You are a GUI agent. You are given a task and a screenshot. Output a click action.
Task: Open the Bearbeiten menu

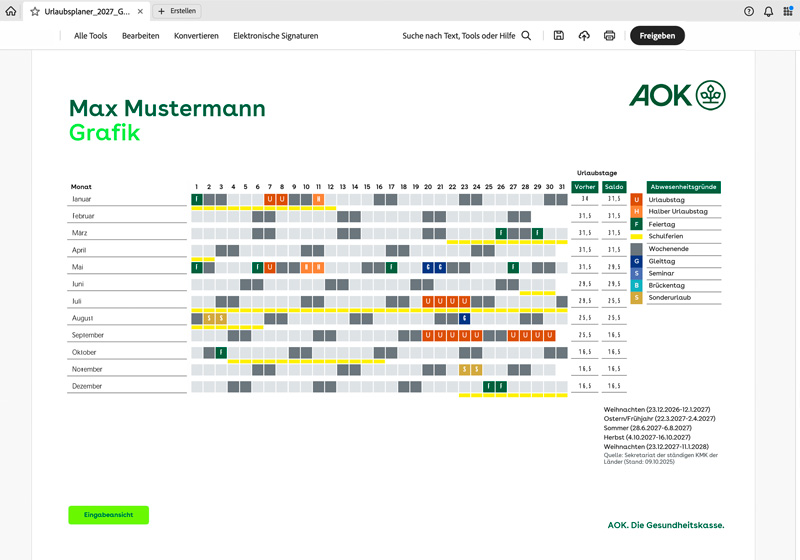(x=140, y=35)
